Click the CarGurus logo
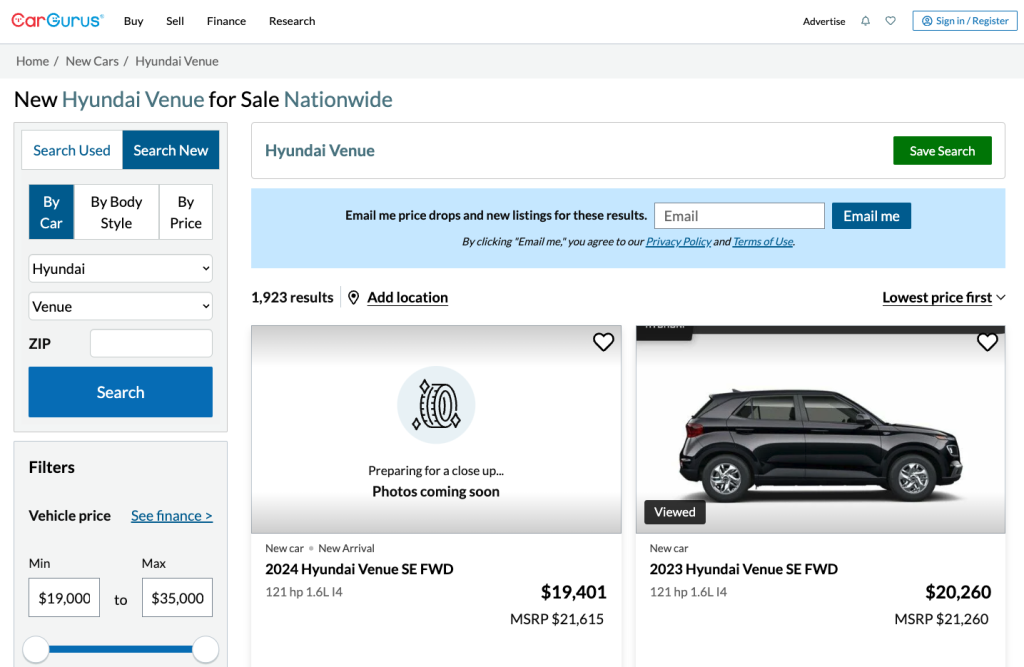 coord(58,20)
